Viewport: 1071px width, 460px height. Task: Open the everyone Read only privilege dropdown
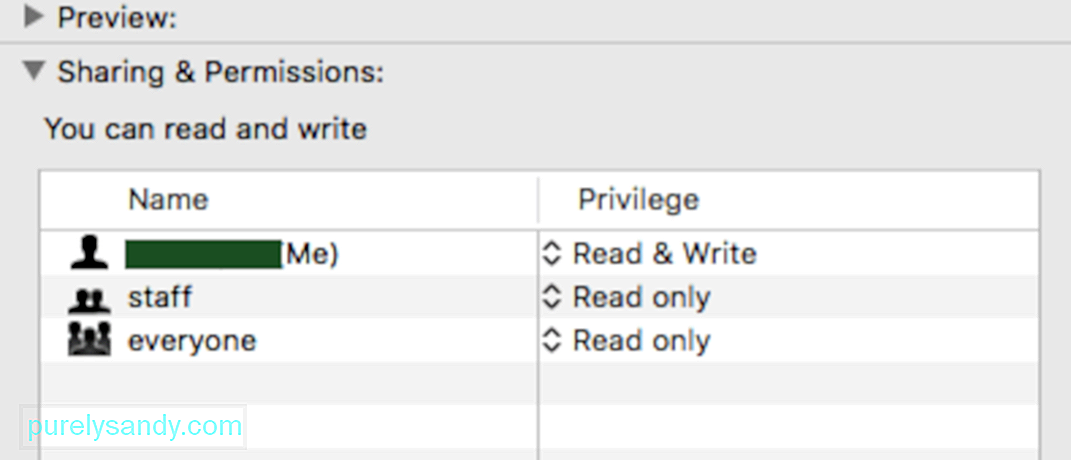tap(626, 340)
